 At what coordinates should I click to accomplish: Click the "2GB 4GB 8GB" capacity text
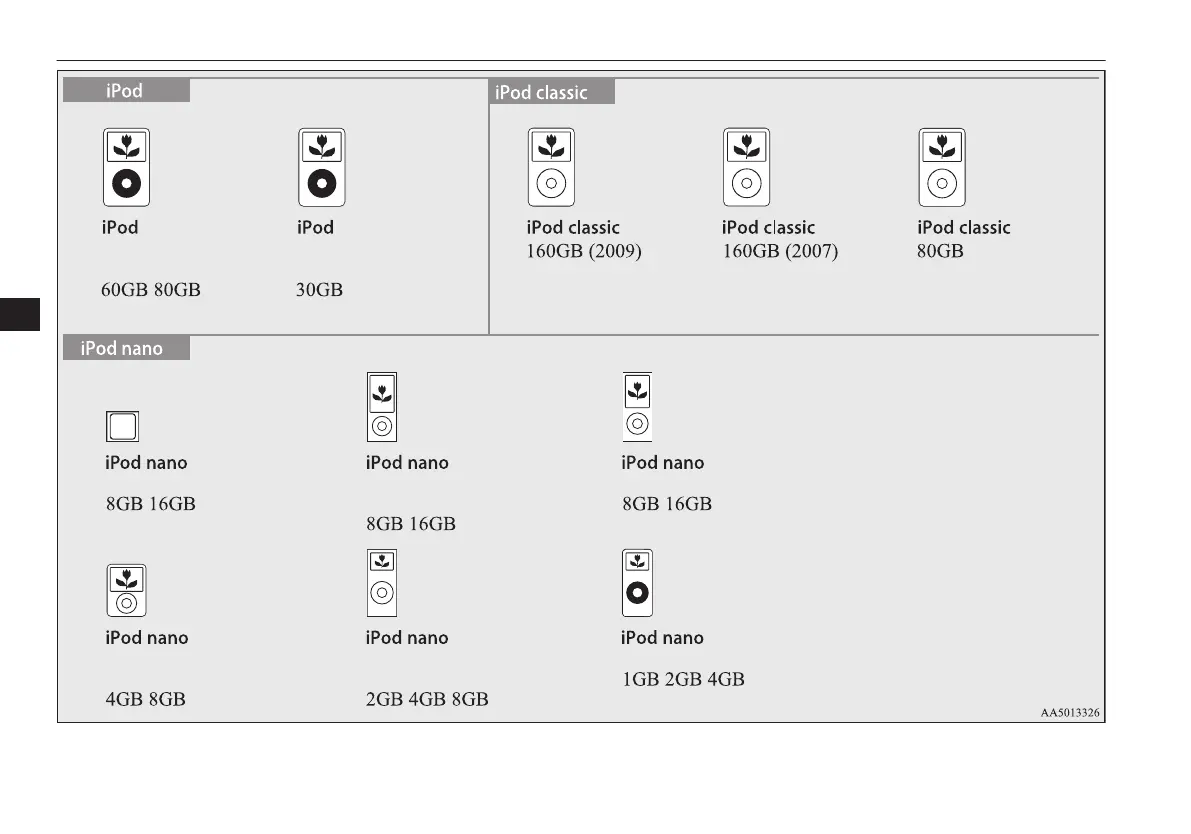coord(427,699)
